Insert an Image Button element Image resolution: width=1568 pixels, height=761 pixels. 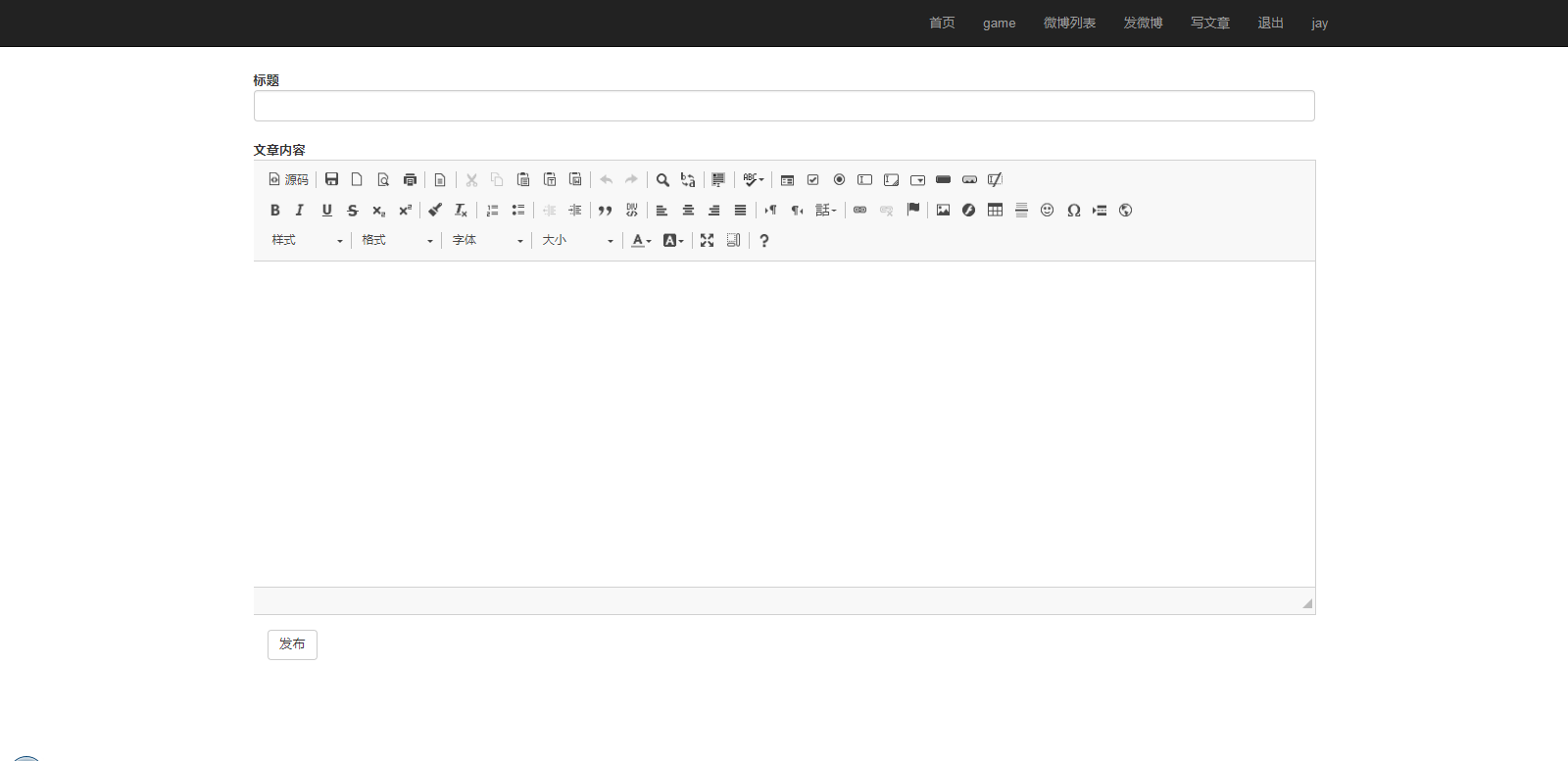pyautogui.click(x=969, y=180)
